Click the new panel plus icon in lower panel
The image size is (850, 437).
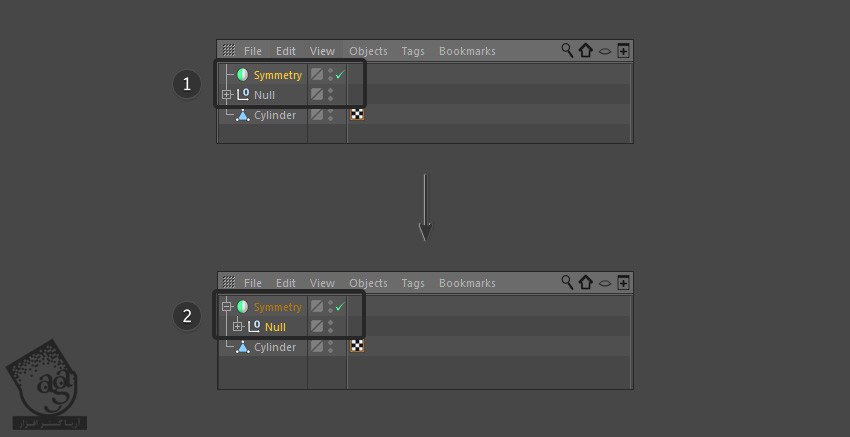pos(623,282)
